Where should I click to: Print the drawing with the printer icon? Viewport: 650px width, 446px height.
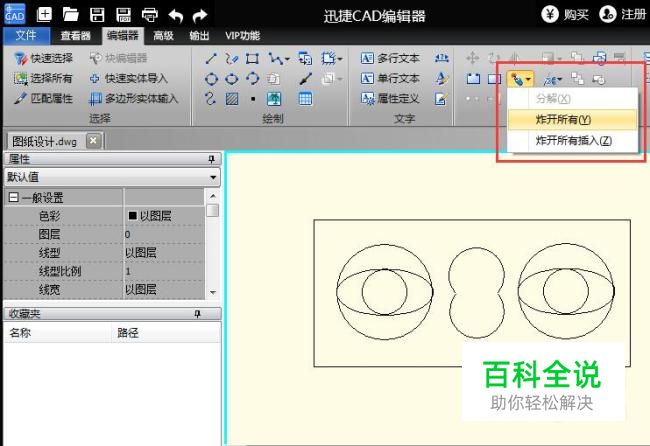pyautogui.click(x=150, y=15)
